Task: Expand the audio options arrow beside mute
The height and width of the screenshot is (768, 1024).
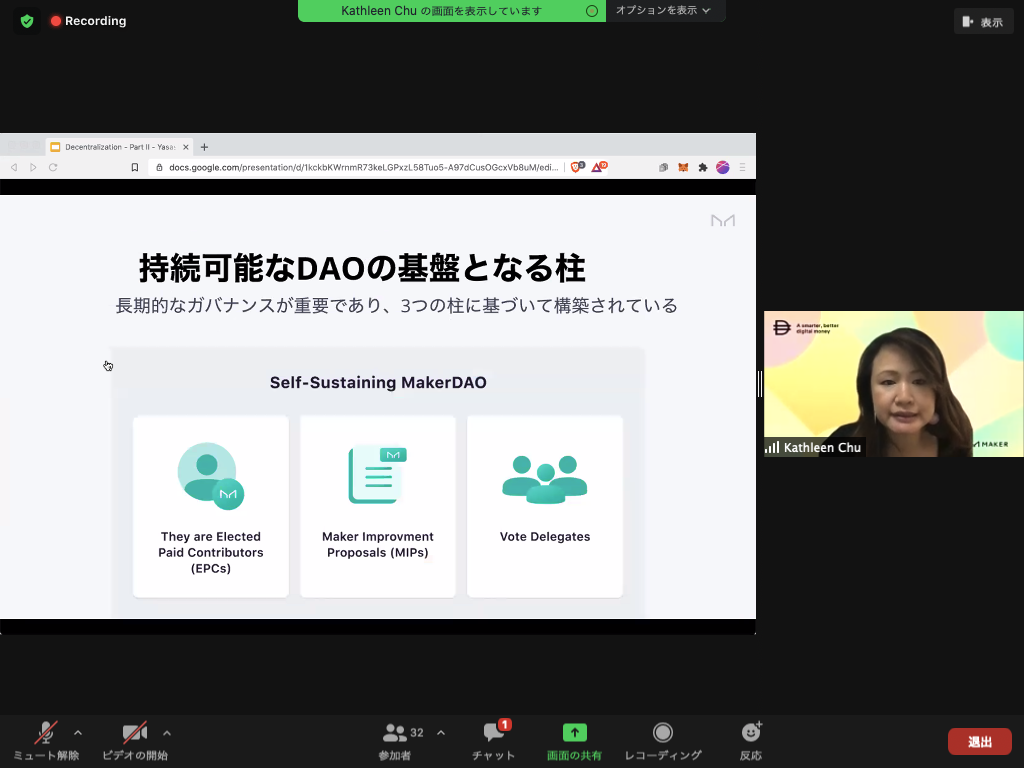Action: 78,733
